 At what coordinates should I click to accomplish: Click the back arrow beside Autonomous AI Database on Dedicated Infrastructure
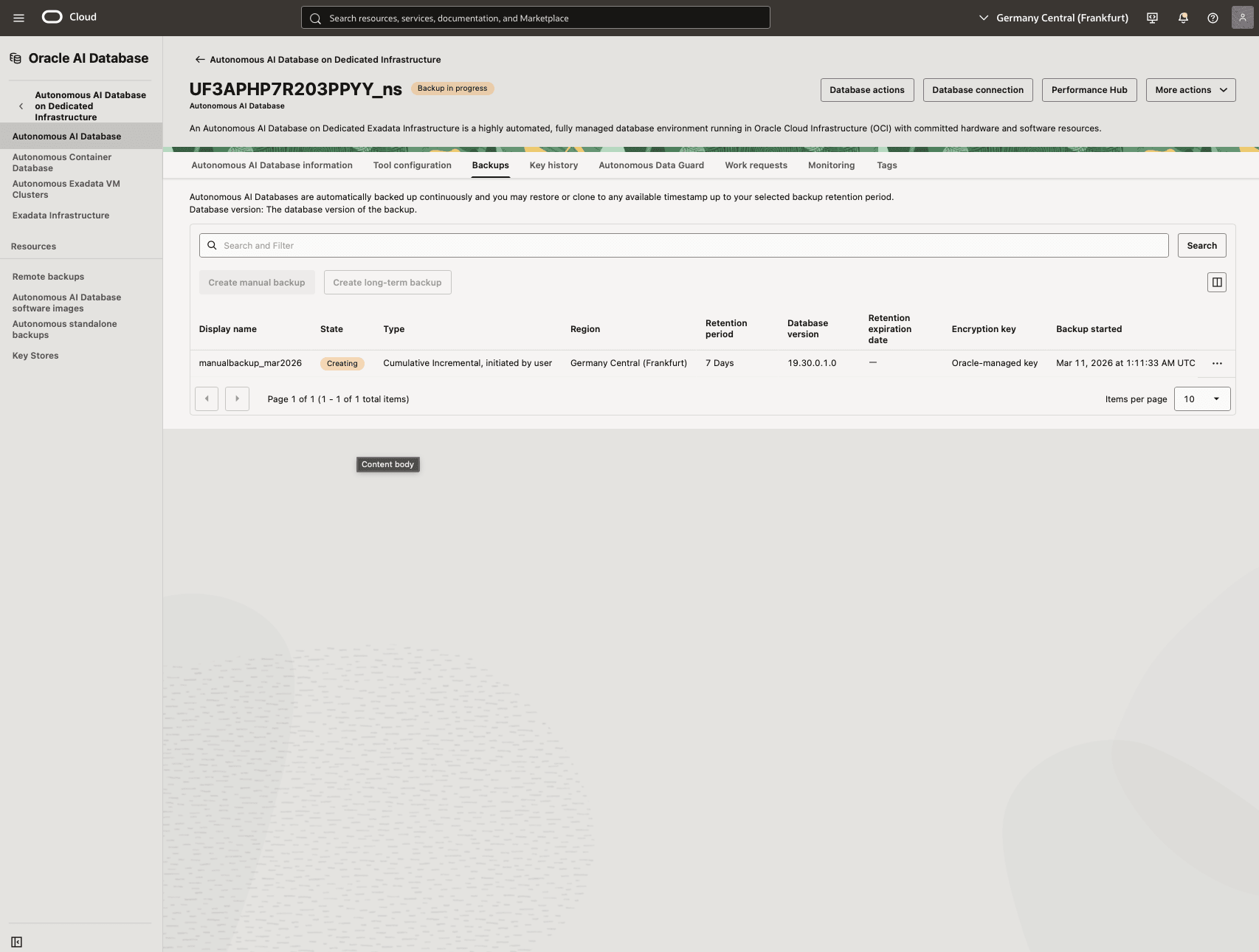coord(199,60)
